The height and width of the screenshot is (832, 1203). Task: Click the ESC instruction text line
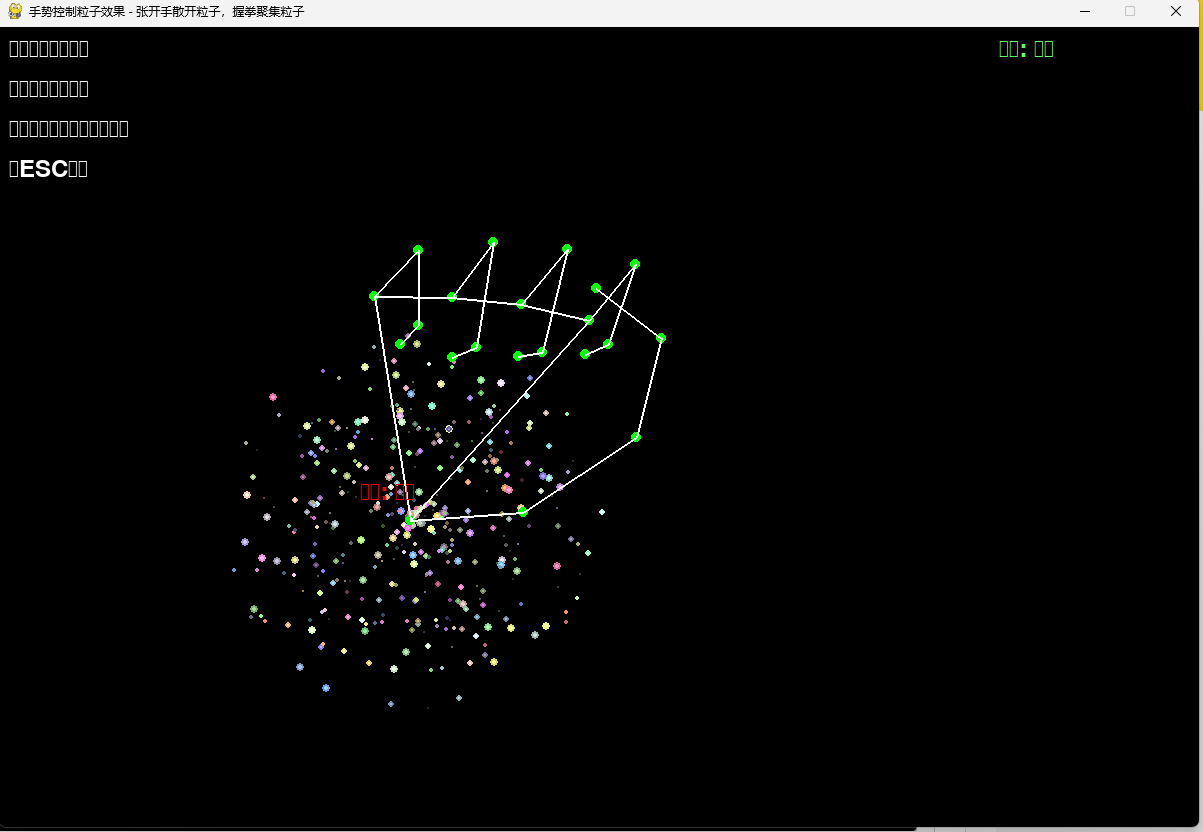pyautogui.click(x=48, y=169)
